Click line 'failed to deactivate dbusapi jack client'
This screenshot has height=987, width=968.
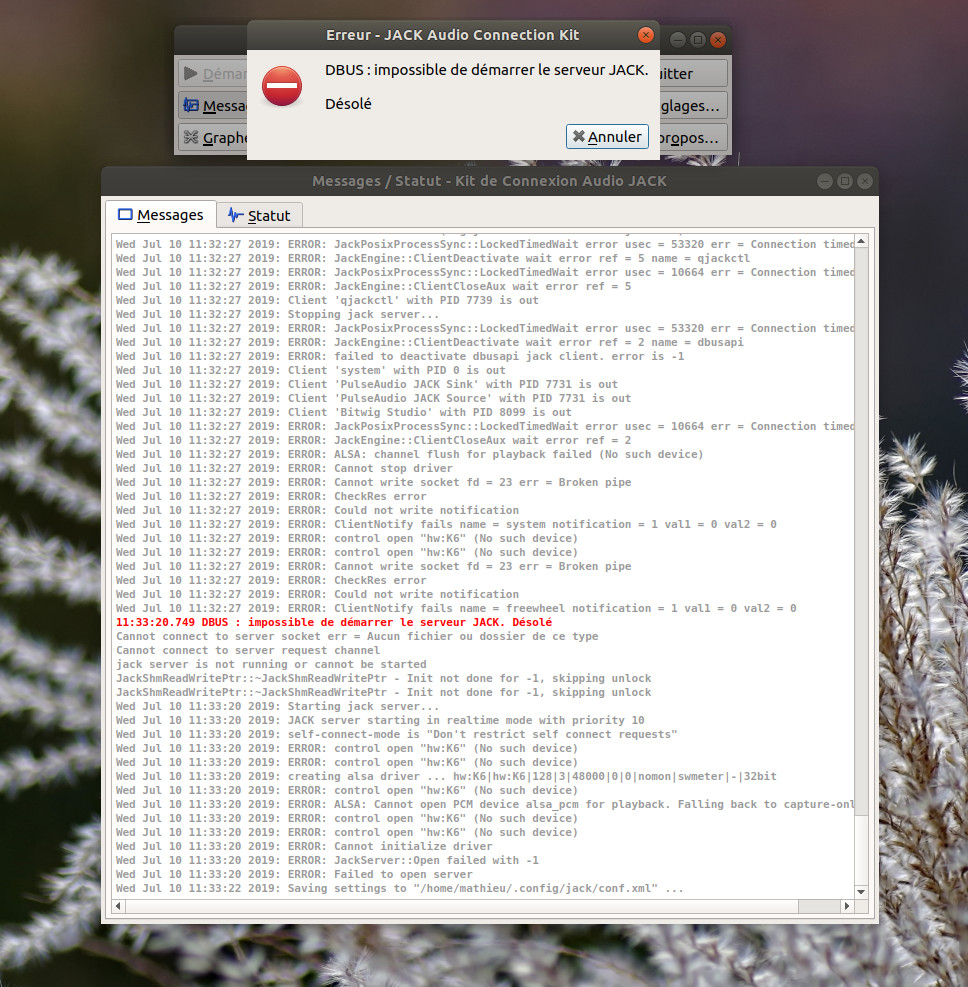(400, 356)
